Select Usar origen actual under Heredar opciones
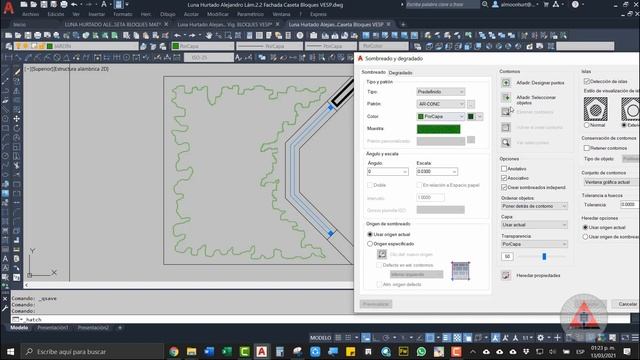The image size is (640, 360). (585, 227)
